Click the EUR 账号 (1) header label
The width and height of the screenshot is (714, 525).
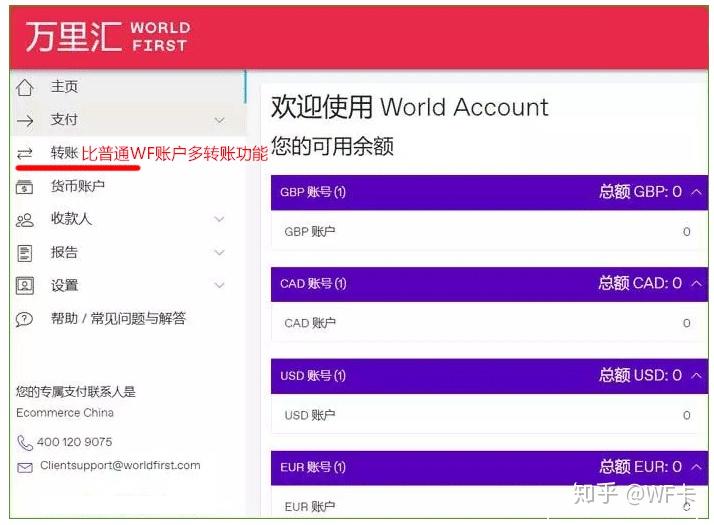point(313,467)
